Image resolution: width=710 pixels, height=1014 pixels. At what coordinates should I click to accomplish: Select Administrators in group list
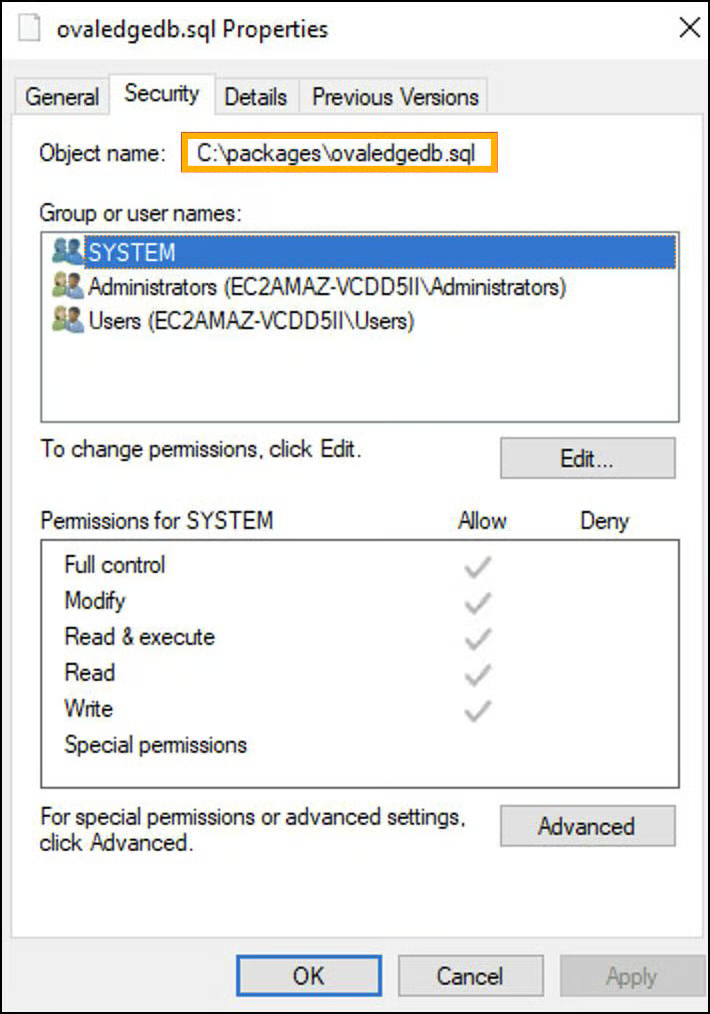(x=327, y=287)
